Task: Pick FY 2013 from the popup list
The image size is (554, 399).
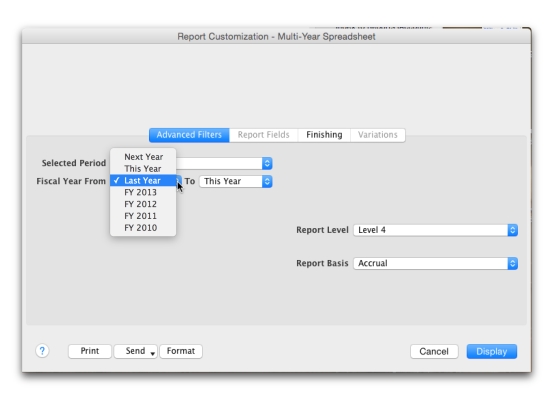Action: tap(143, 192)
